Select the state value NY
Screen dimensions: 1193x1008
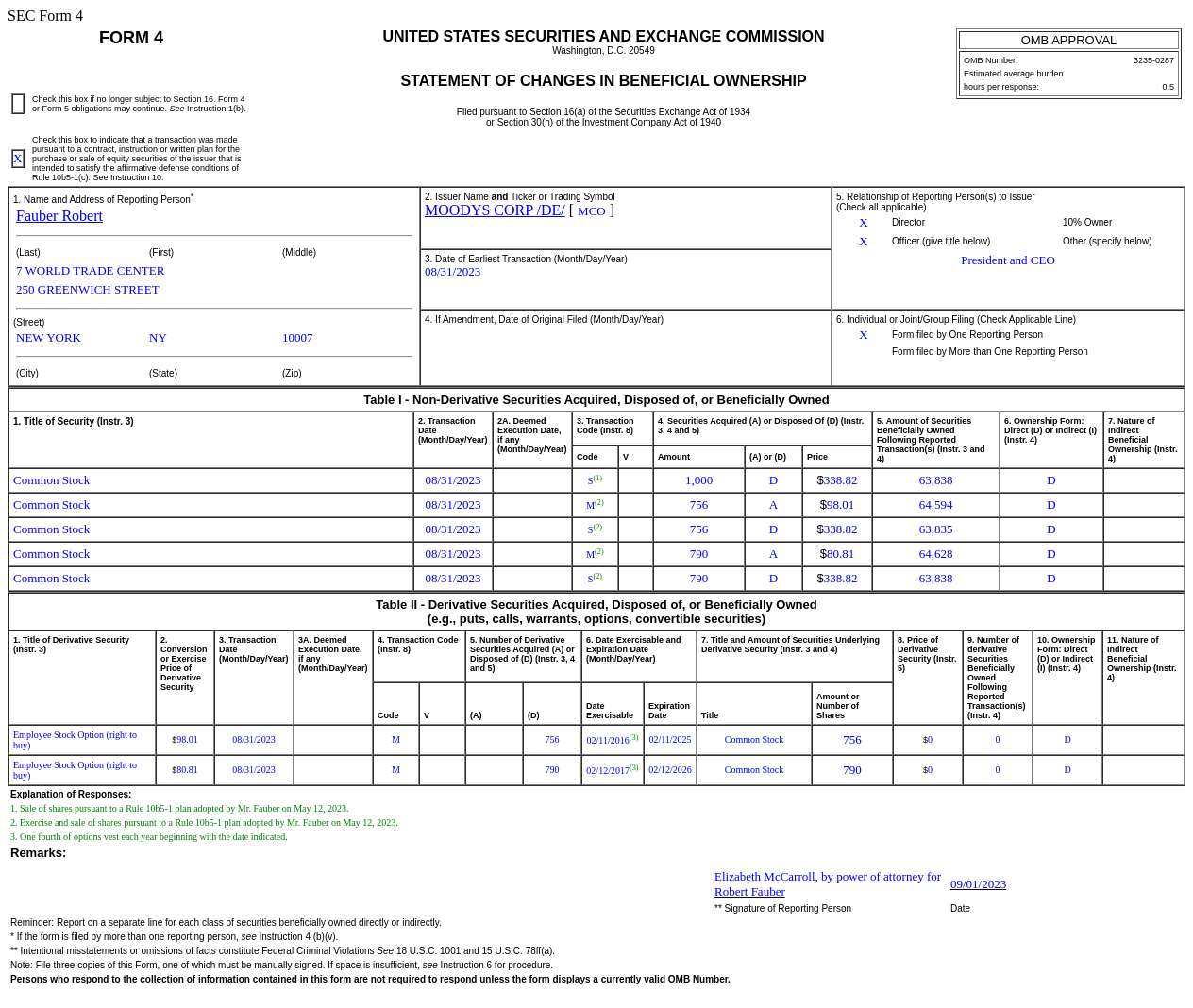[158, 338]
